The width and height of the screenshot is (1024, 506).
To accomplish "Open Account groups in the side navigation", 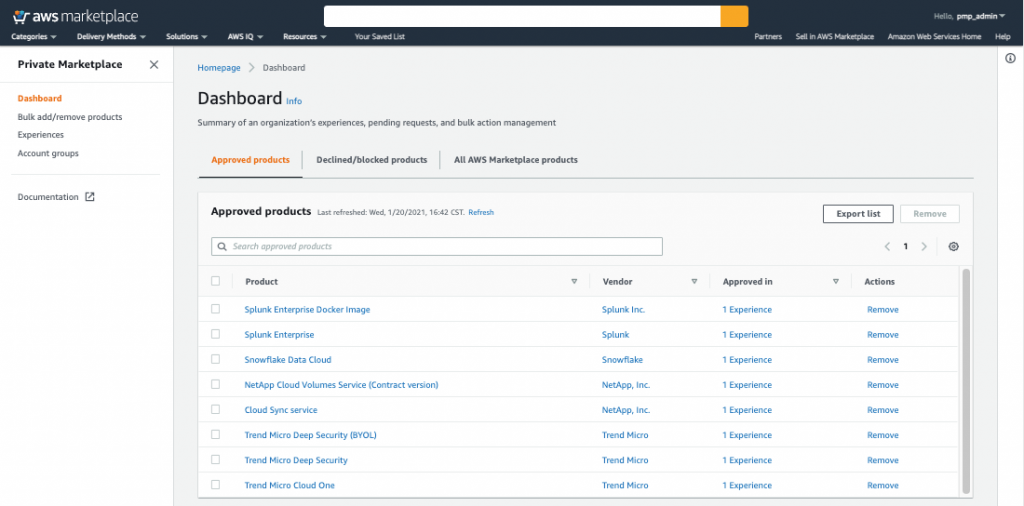I will (x=48, y=153).
